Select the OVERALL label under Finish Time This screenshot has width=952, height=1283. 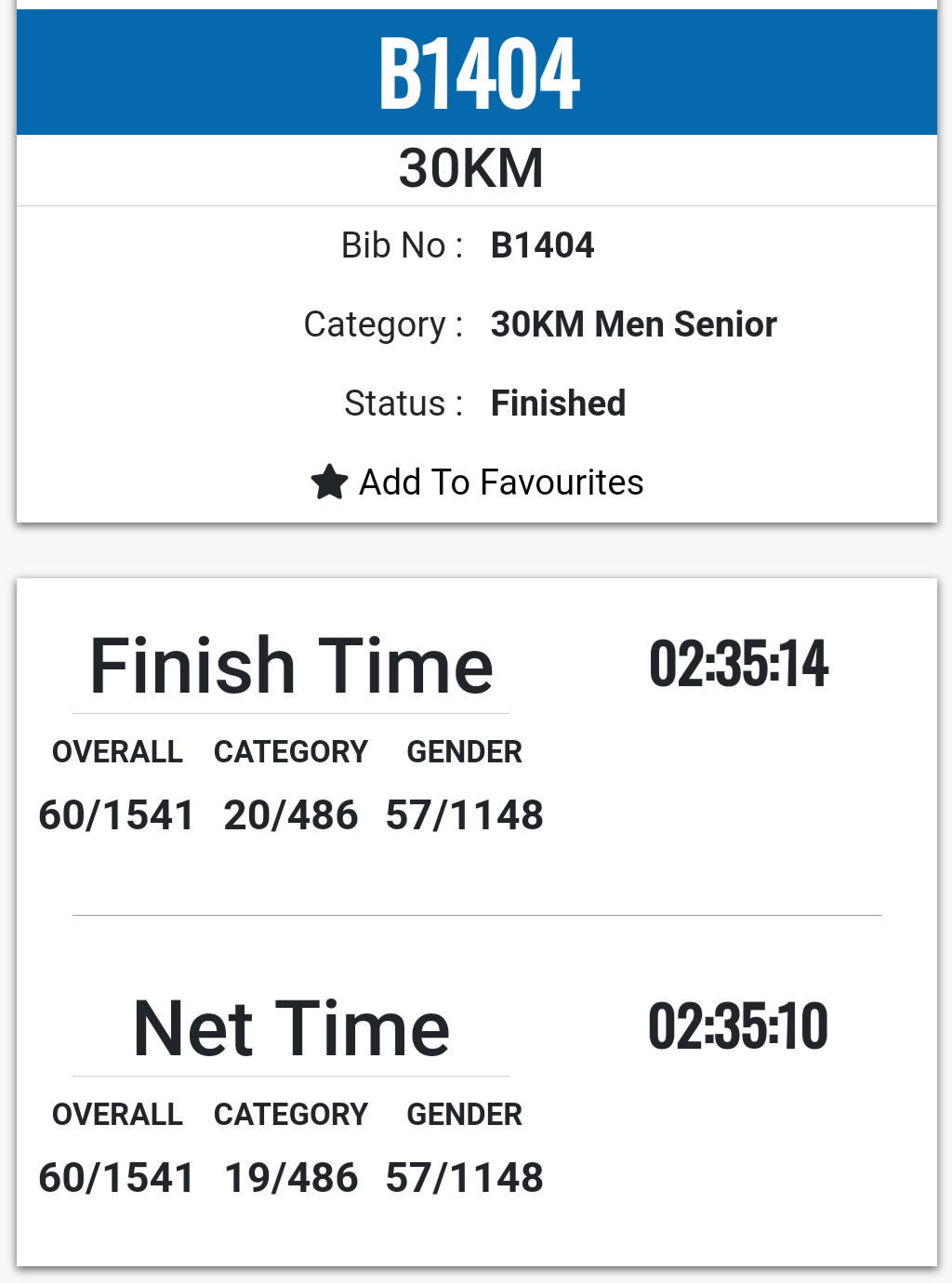pyautogui.click(x=117, y=751)
